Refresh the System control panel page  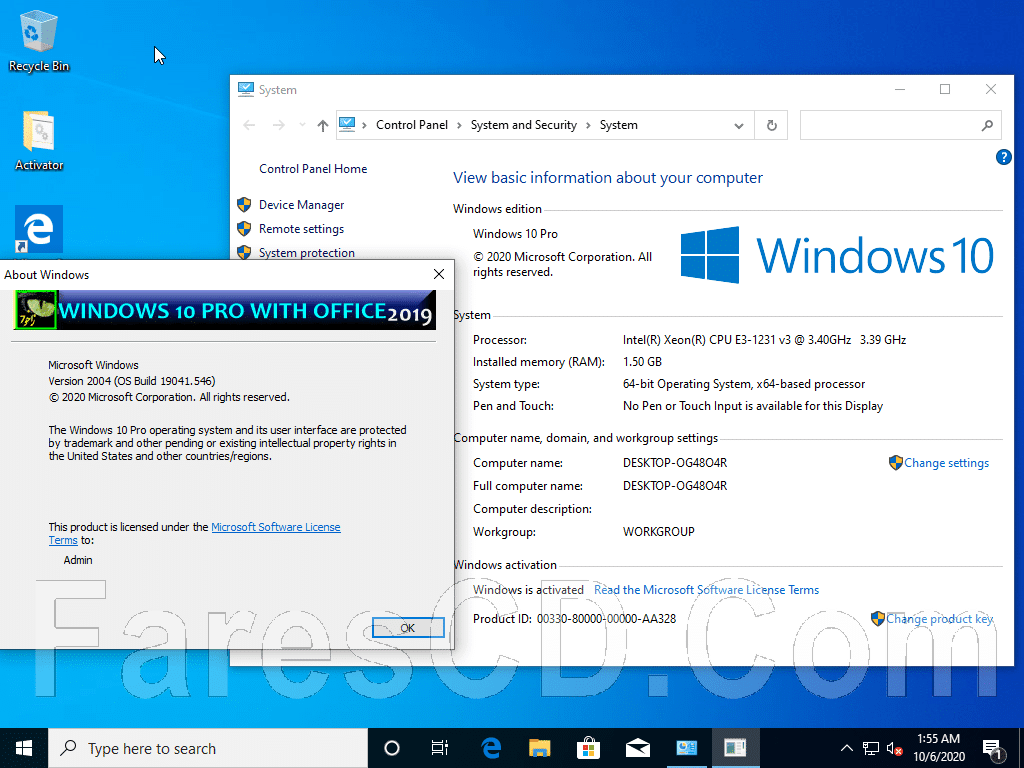[x=771, y=125]
